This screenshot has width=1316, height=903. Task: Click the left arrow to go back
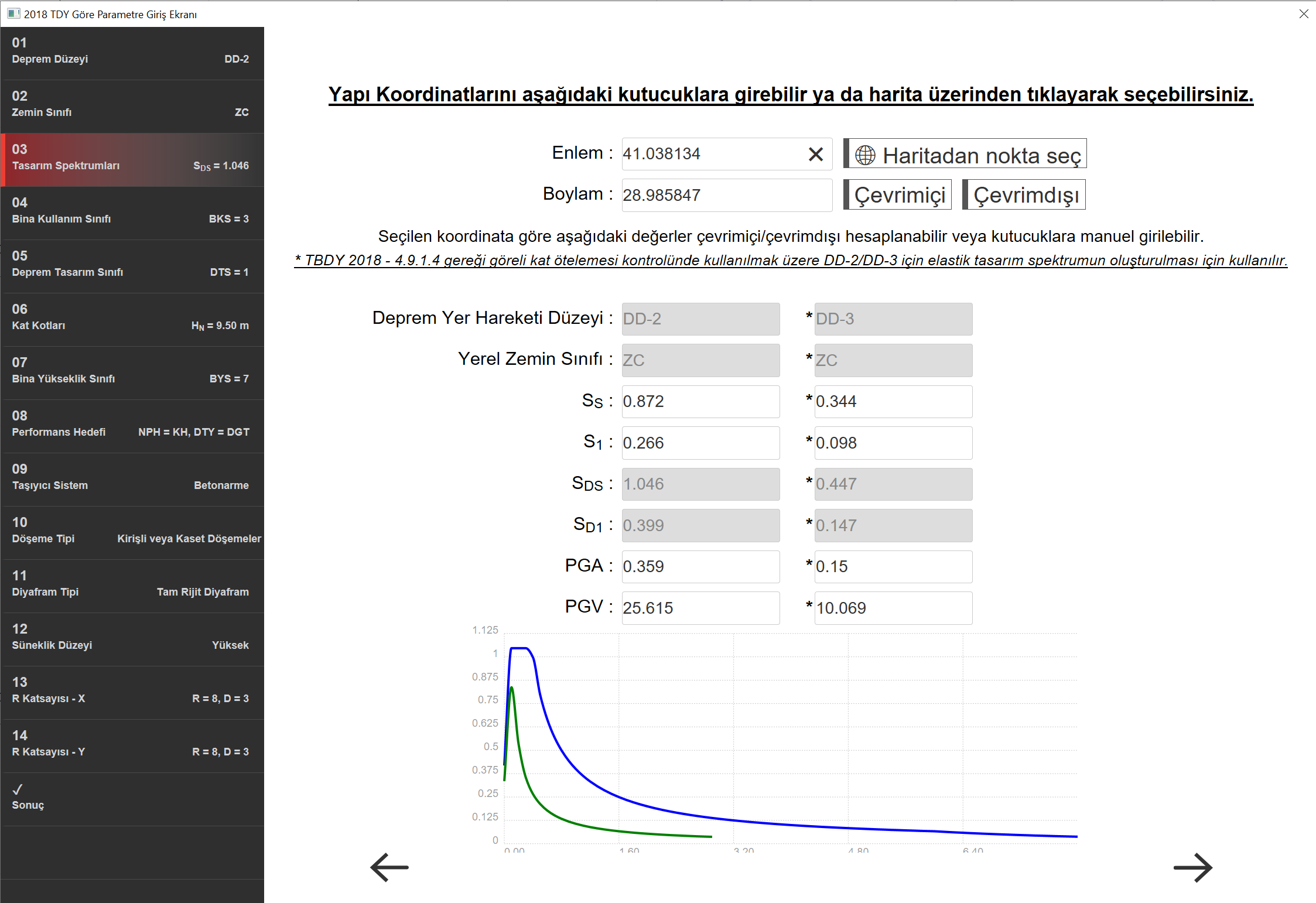point(389,867)
